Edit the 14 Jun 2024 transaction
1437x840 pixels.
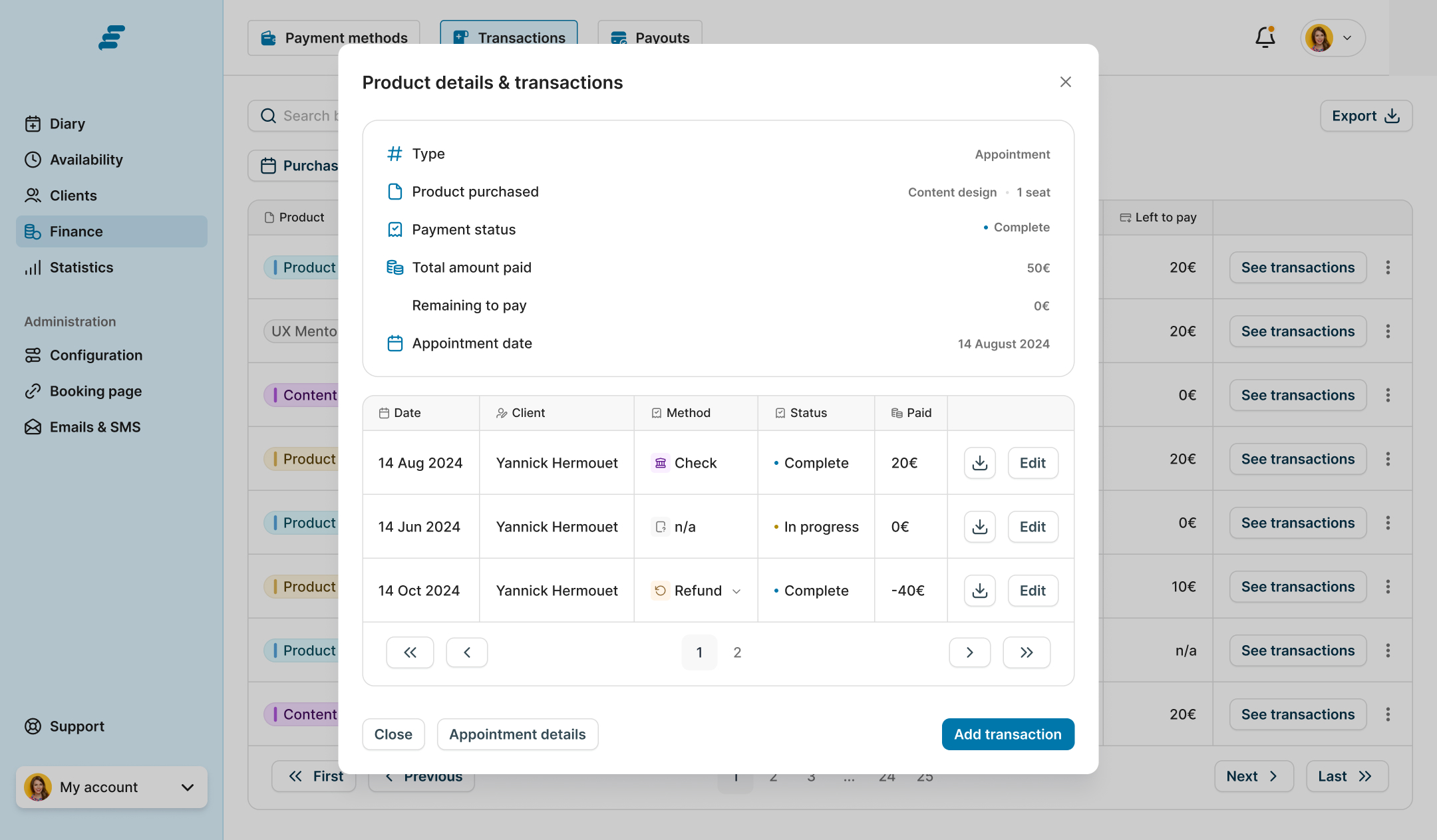[1033, 527]
